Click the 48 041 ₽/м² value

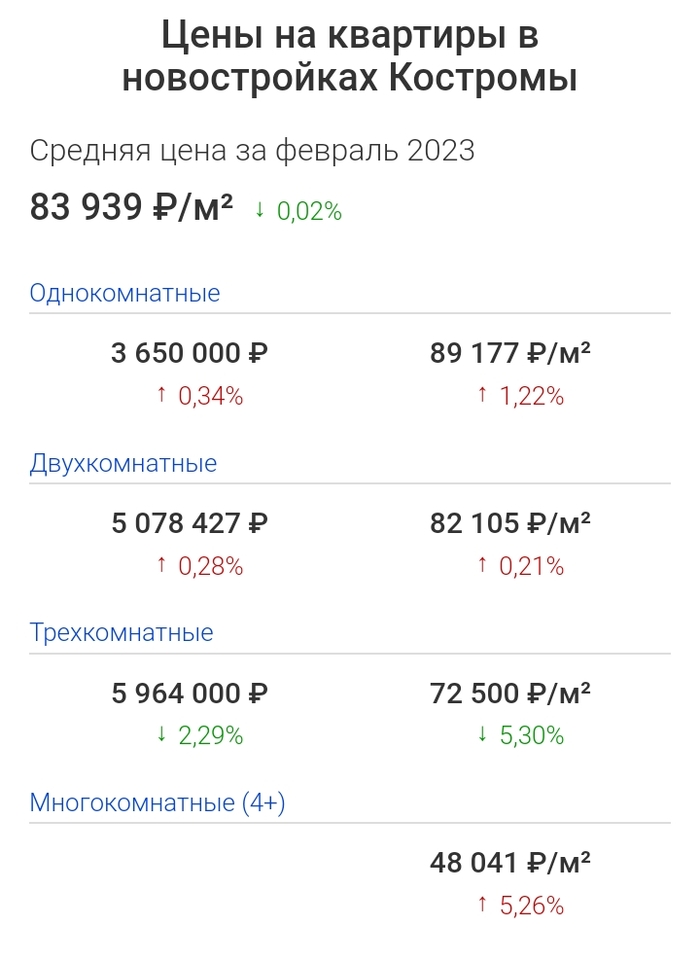(510, 863)
